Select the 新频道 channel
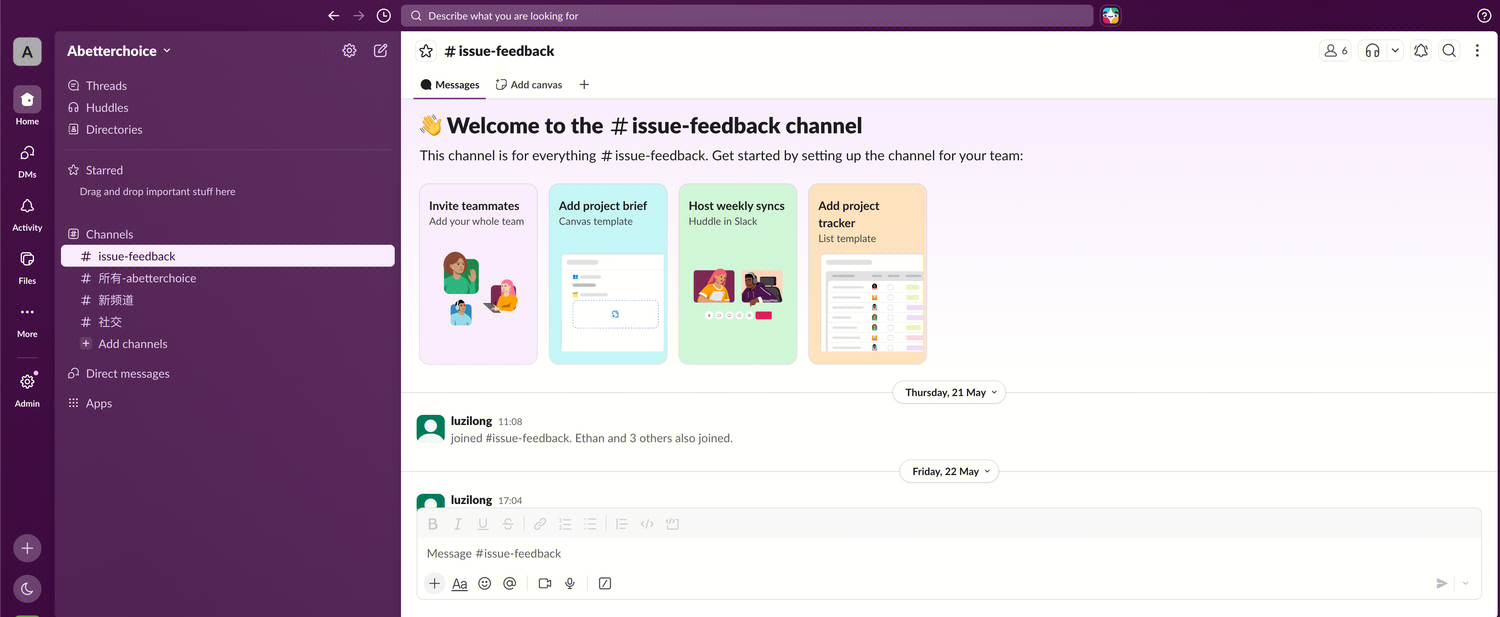The image size is (1500, 617). 228,300
